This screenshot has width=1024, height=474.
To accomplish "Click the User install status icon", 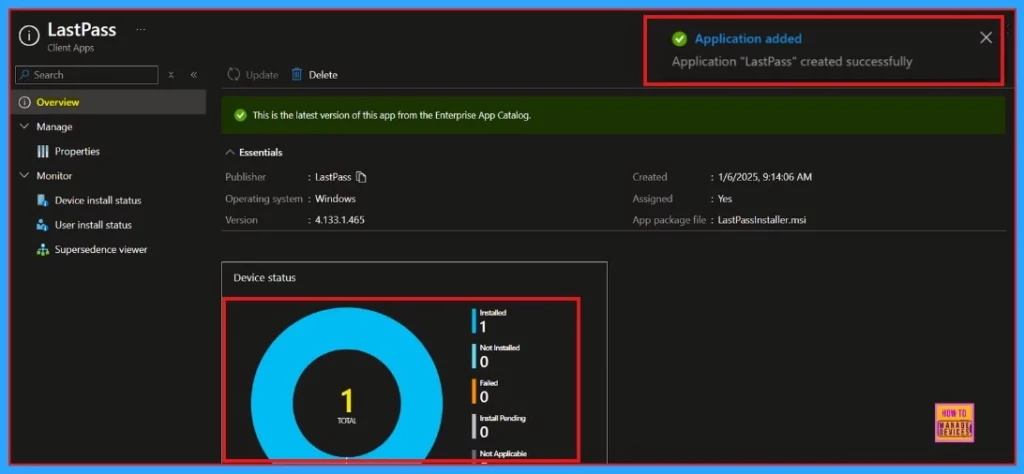I will [42, 225].
